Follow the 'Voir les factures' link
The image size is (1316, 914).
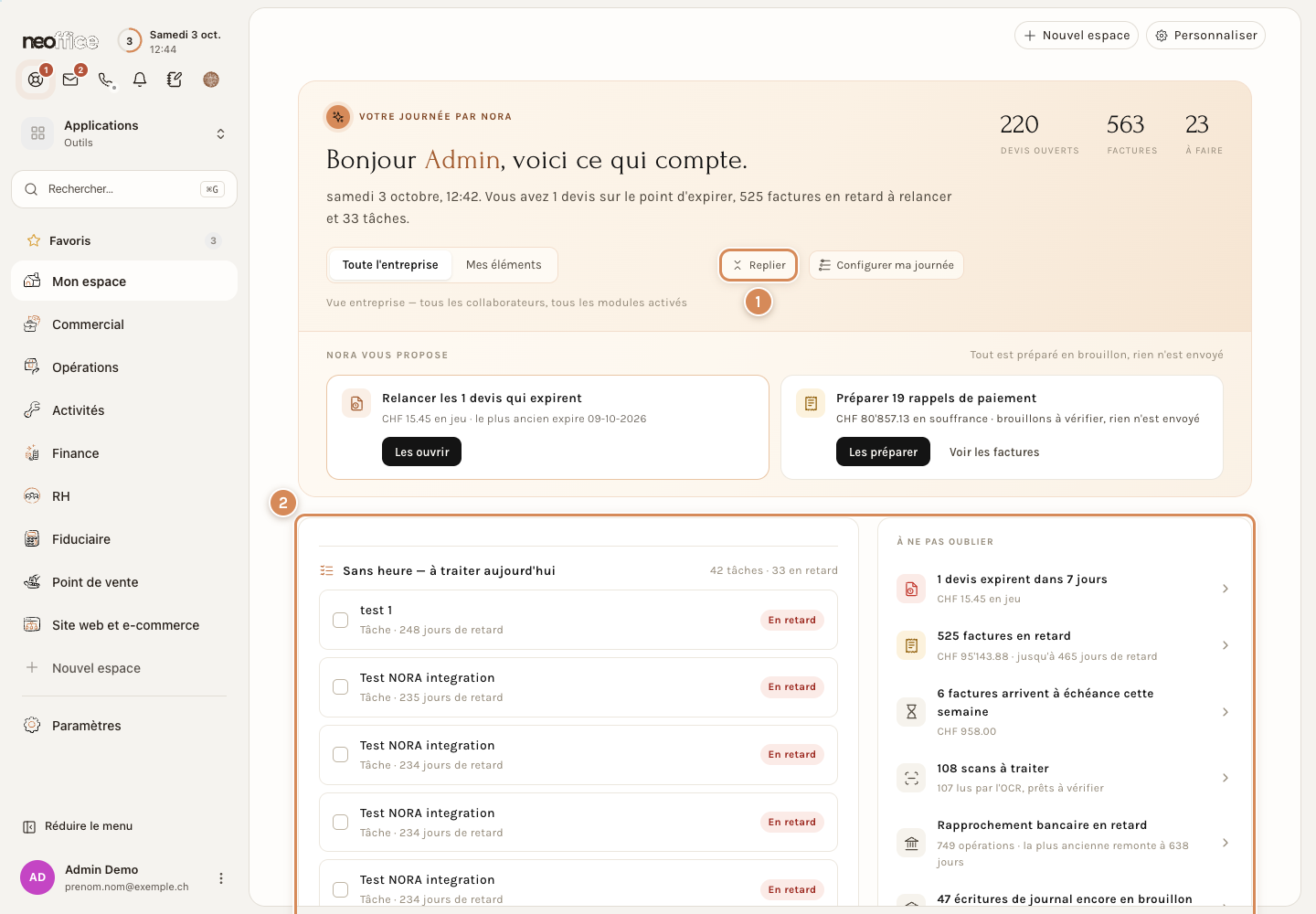994,452
